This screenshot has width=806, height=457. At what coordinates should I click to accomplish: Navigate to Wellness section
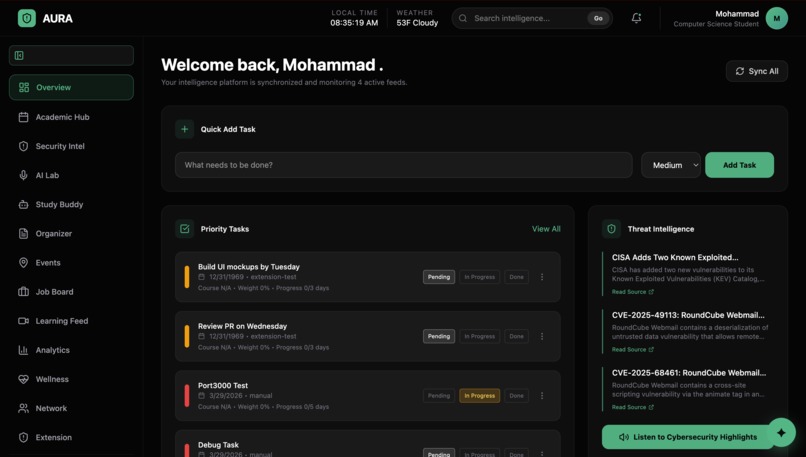coord(71,379)
